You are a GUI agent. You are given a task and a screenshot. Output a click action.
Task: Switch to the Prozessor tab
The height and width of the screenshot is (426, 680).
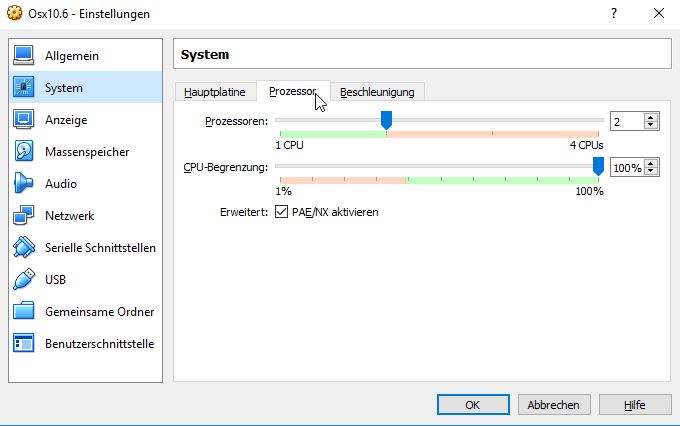tap(293, 91)
